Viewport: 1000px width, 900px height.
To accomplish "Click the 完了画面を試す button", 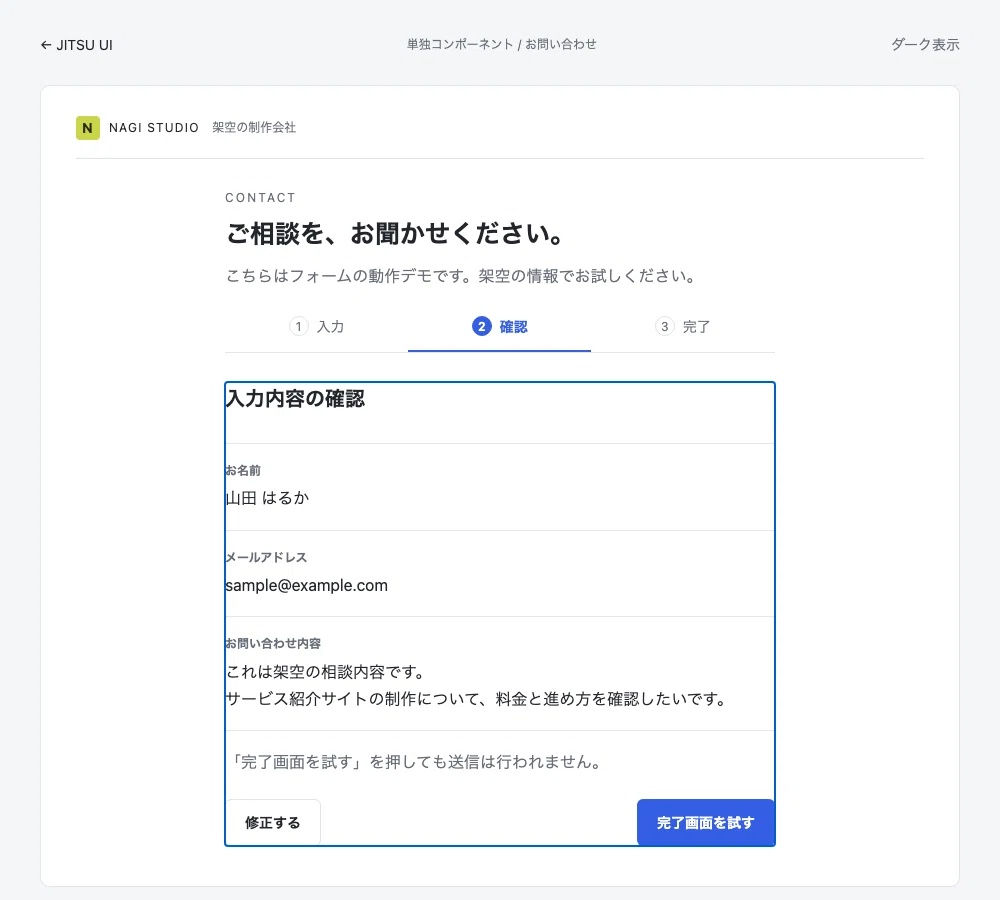I will 705,822.
